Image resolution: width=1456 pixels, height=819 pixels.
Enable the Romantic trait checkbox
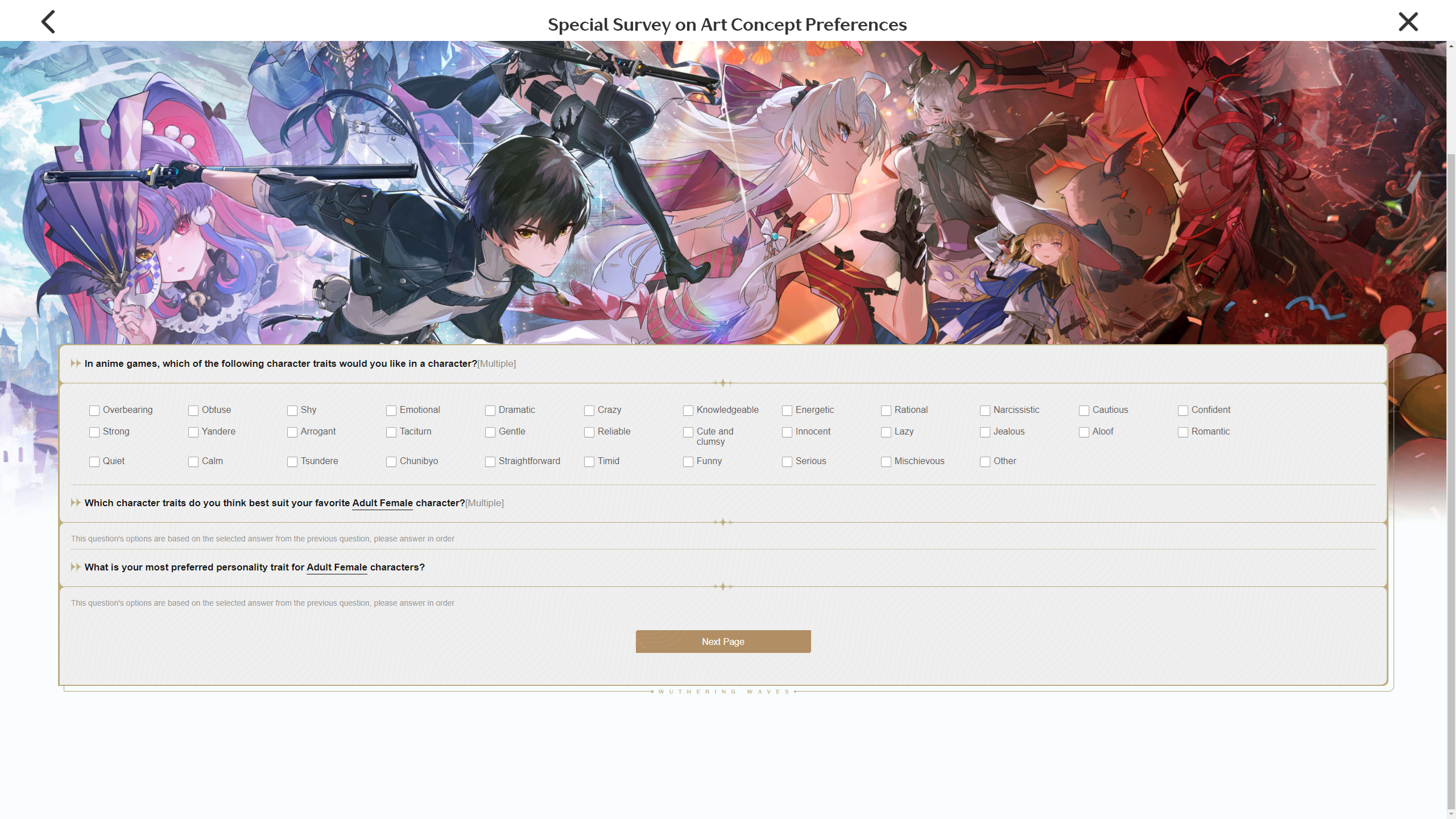(1183, 432)
